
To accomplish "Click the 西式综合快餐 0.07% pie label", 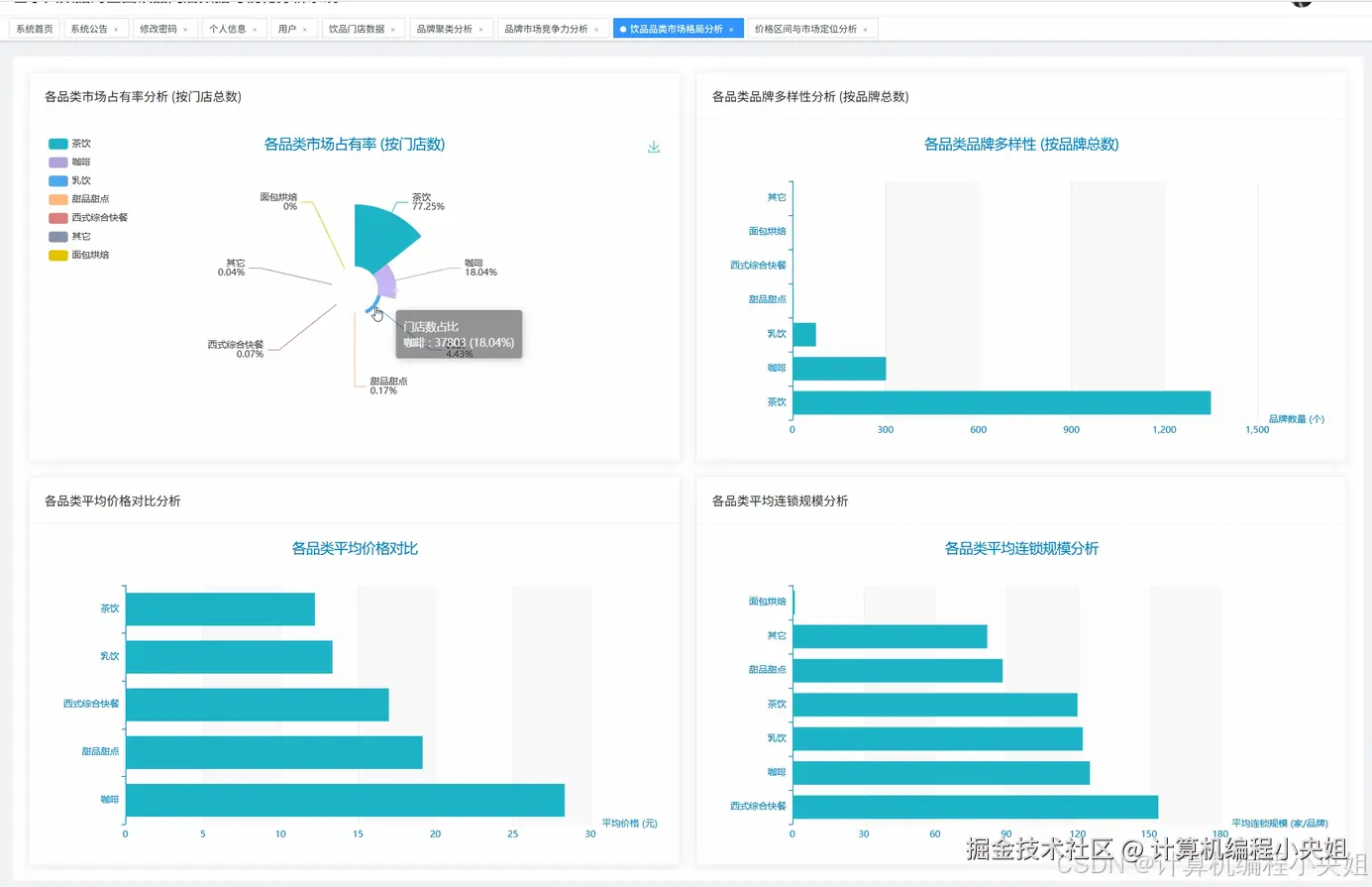I will point(236,349).
